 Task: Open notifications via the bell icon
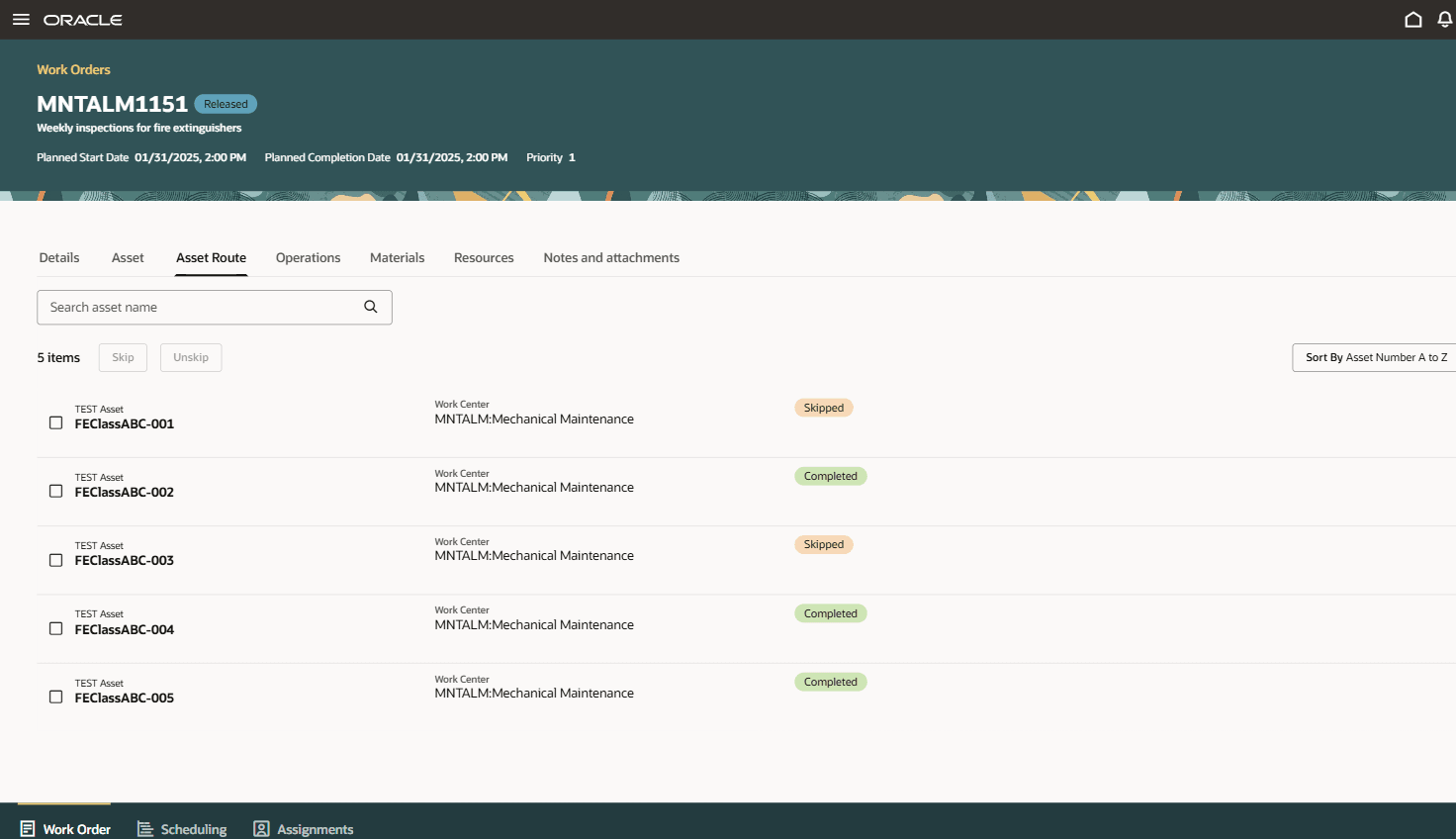click(1445, 19)
